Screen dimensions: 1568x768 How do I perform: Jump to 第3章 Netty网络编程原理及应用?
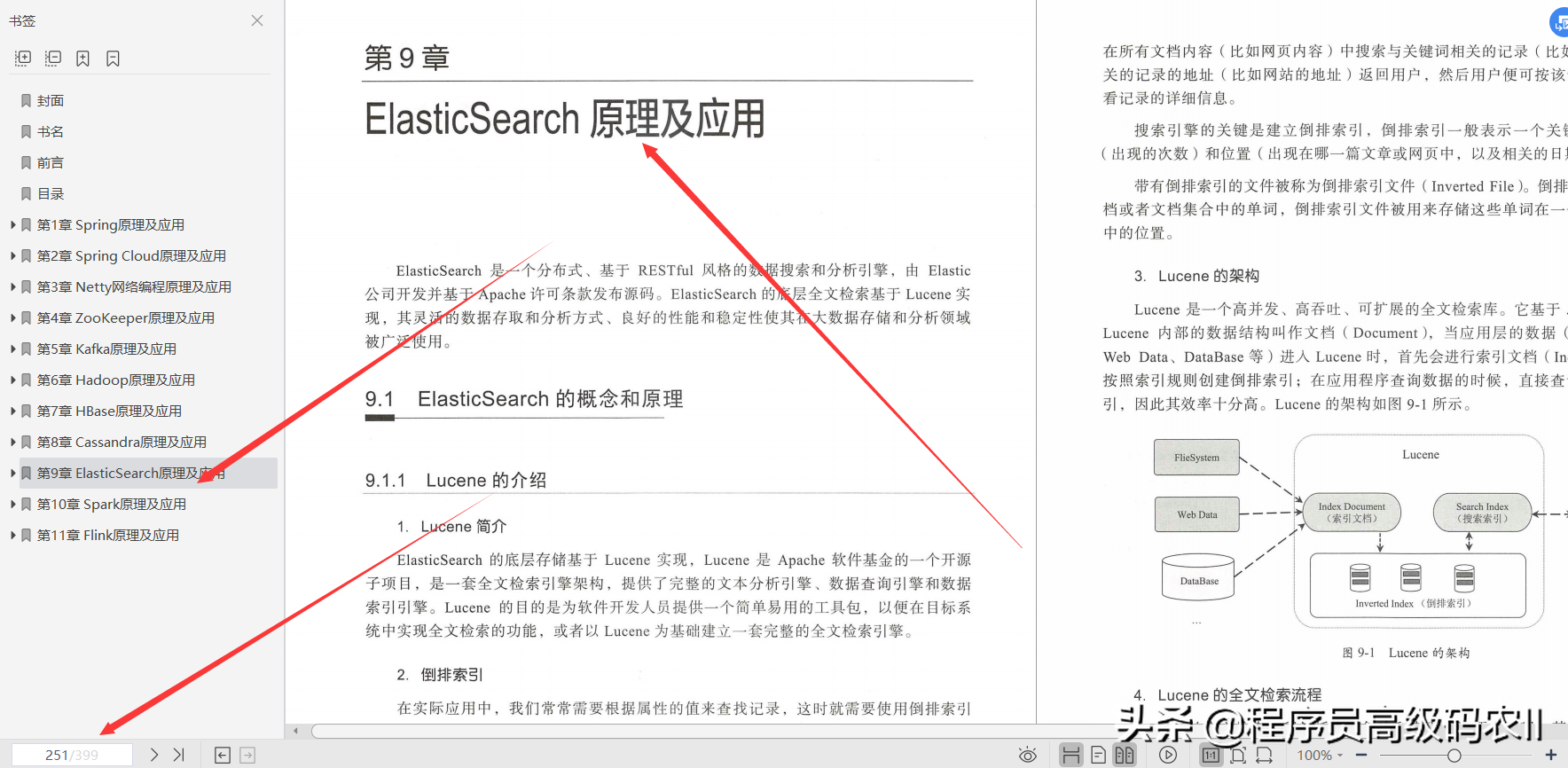pyautogui.click(x=134, y=287)
